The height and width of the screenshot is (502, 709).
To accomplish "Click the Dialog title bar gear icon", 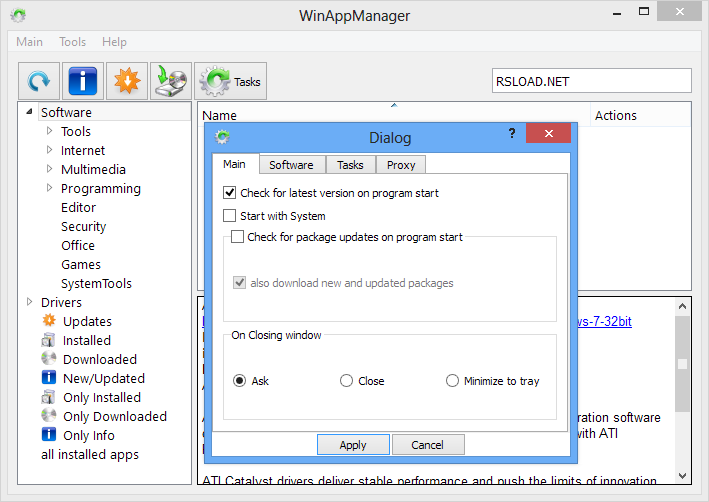I will (222, 137).
